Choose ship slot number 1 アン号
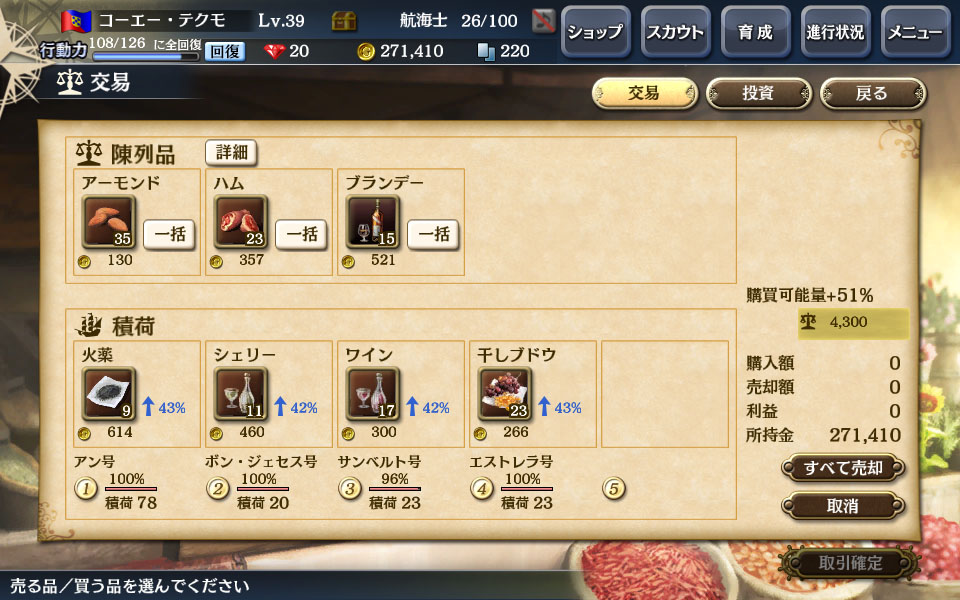Screen dimensions: 960x600 [86, 489]
